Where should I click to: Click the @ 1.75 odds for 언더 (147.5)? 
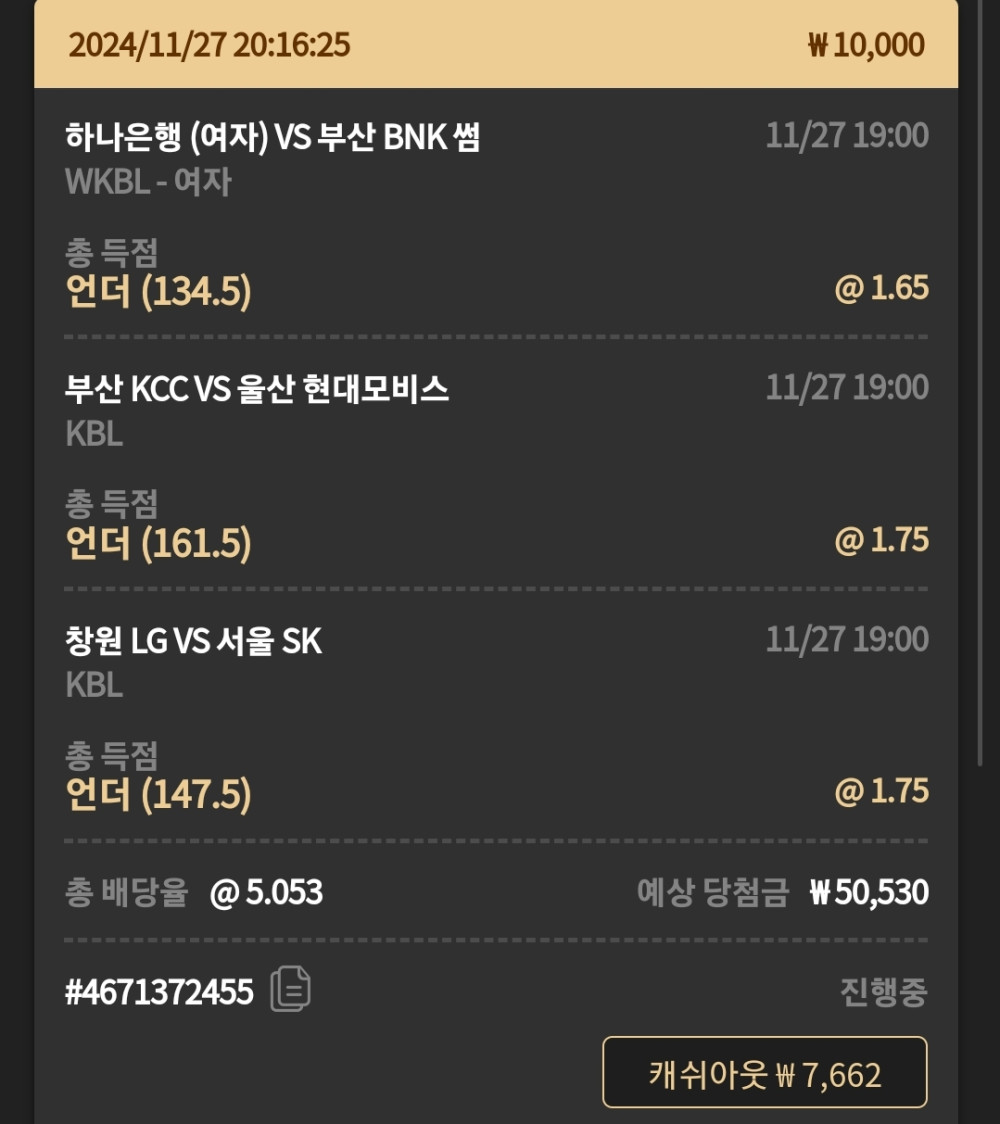[881, 792]
